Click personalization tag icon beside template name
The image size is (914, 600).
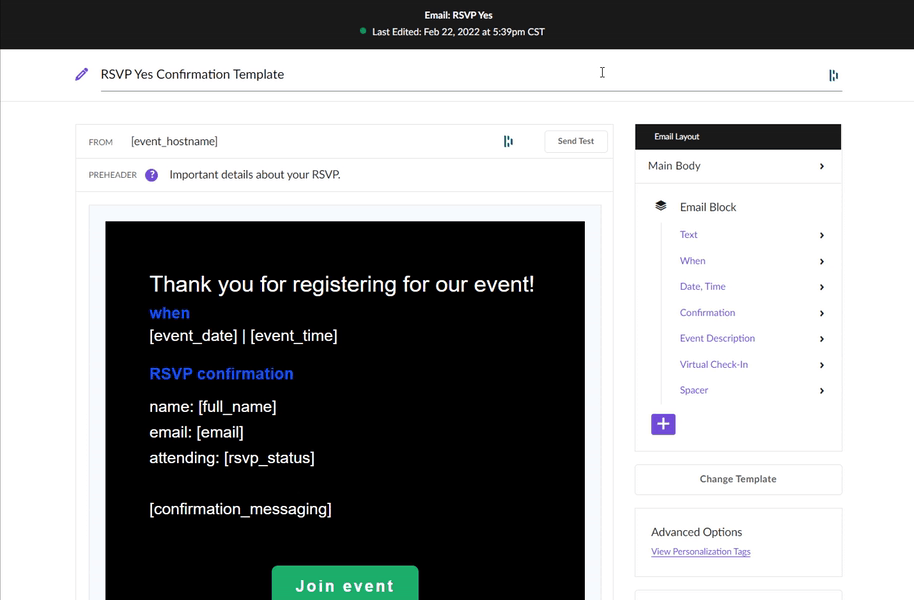(834, 75)
